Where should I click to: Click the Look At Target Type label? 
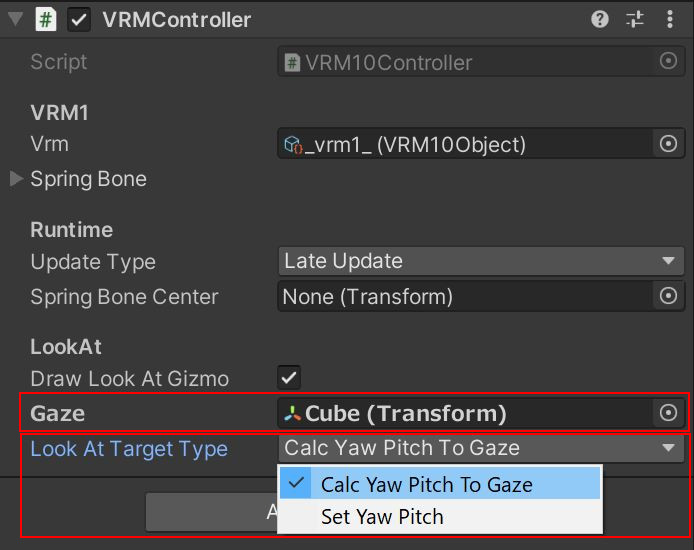point(129,449)
